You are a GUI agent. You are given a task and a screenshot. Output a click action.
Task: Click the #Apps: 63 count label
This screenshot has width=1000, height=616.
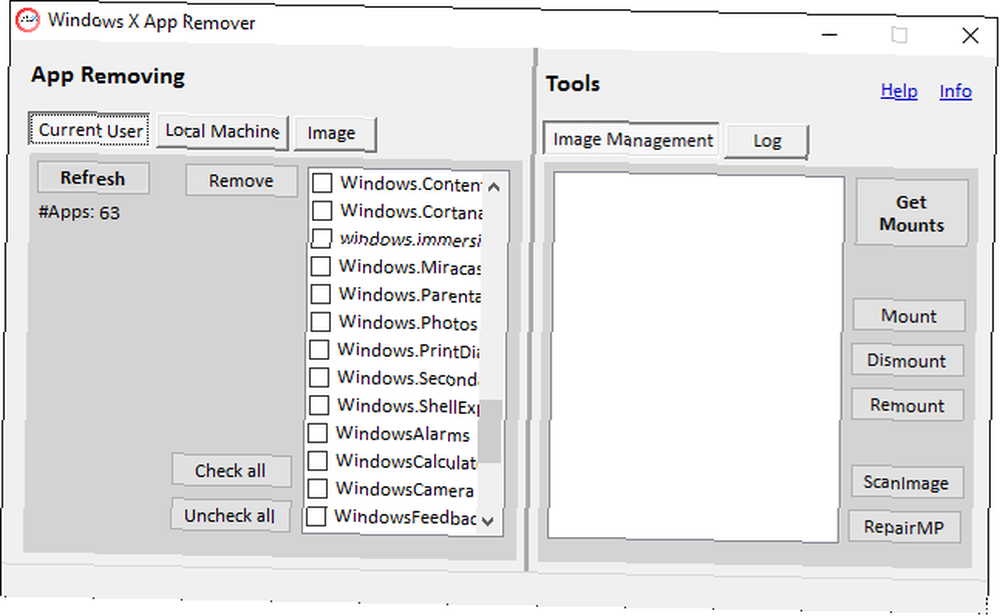pyautogui.click(x=79, y=212)
